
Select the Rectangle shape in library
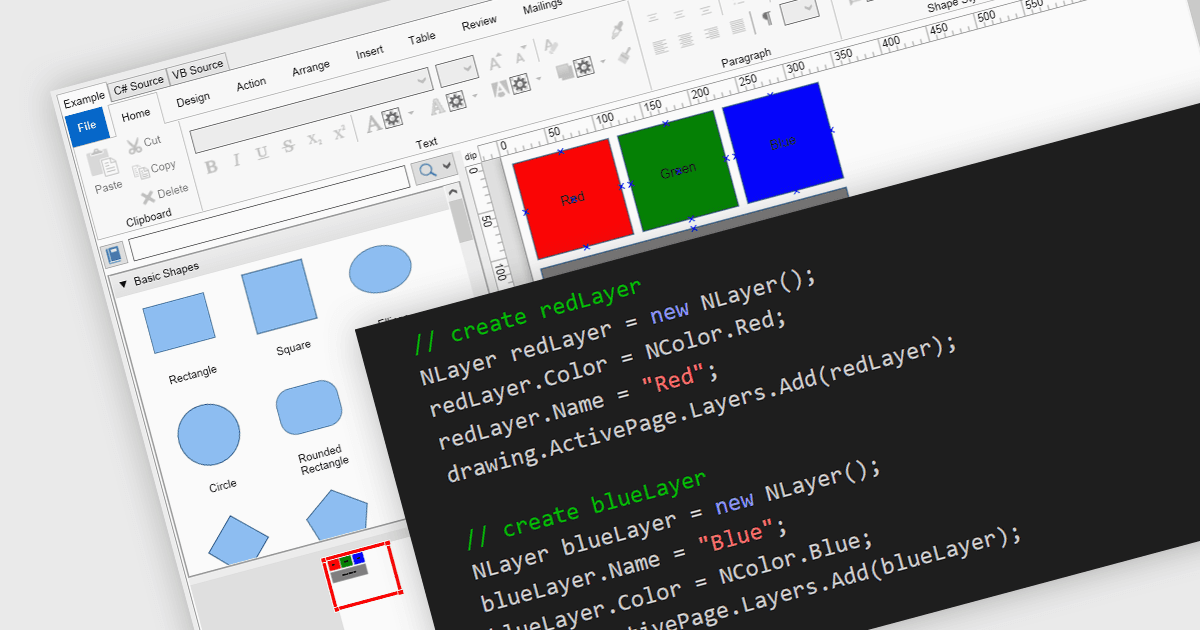[x=179, y=322]
